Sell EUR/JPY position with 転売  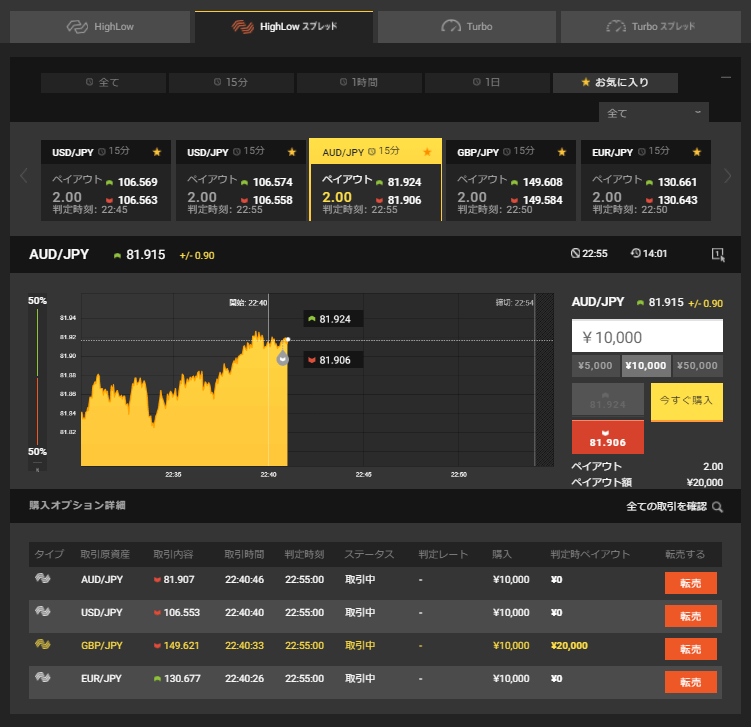(x=691, y=682)
